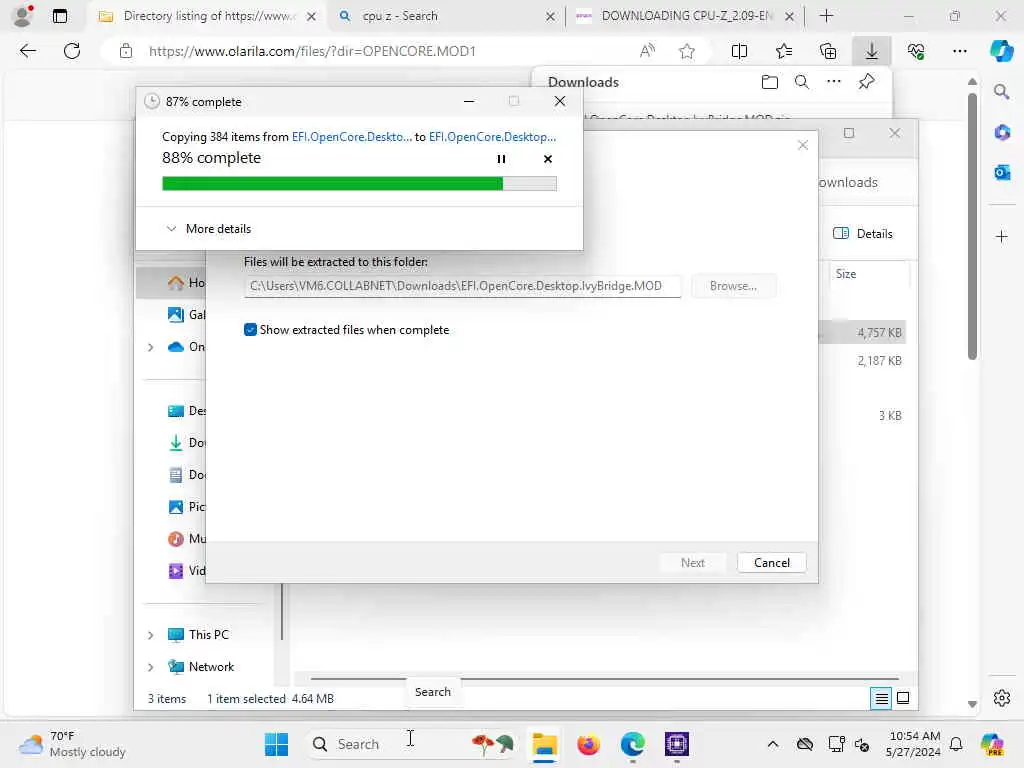This screenshot has height=768, width=1024.
Task: Show hidden system tray icons
Action: coord(773,744)
